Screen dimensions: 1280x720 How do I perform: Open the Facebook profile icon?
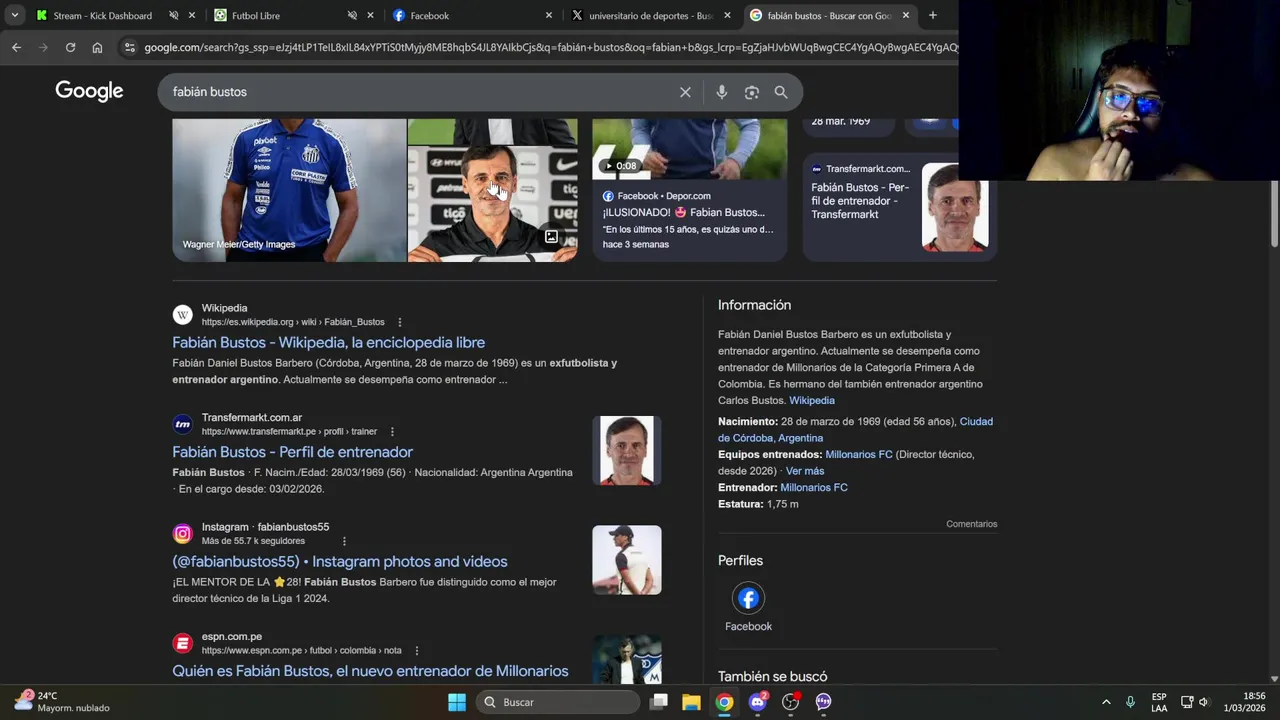(748, 598)
